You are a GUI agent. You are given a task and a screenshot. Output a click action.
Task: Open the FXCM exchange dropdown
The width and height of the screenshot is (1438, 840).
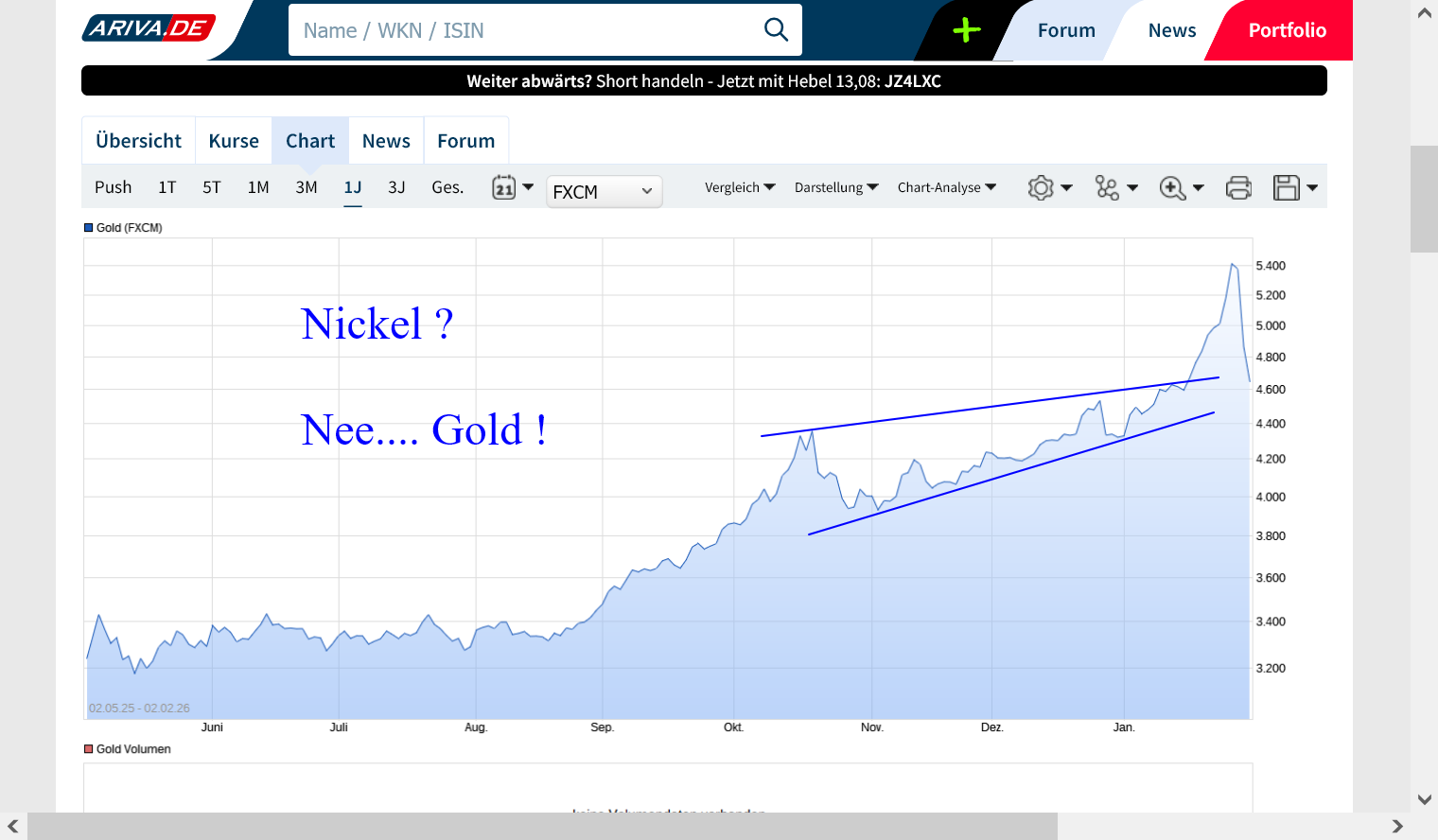604,191
